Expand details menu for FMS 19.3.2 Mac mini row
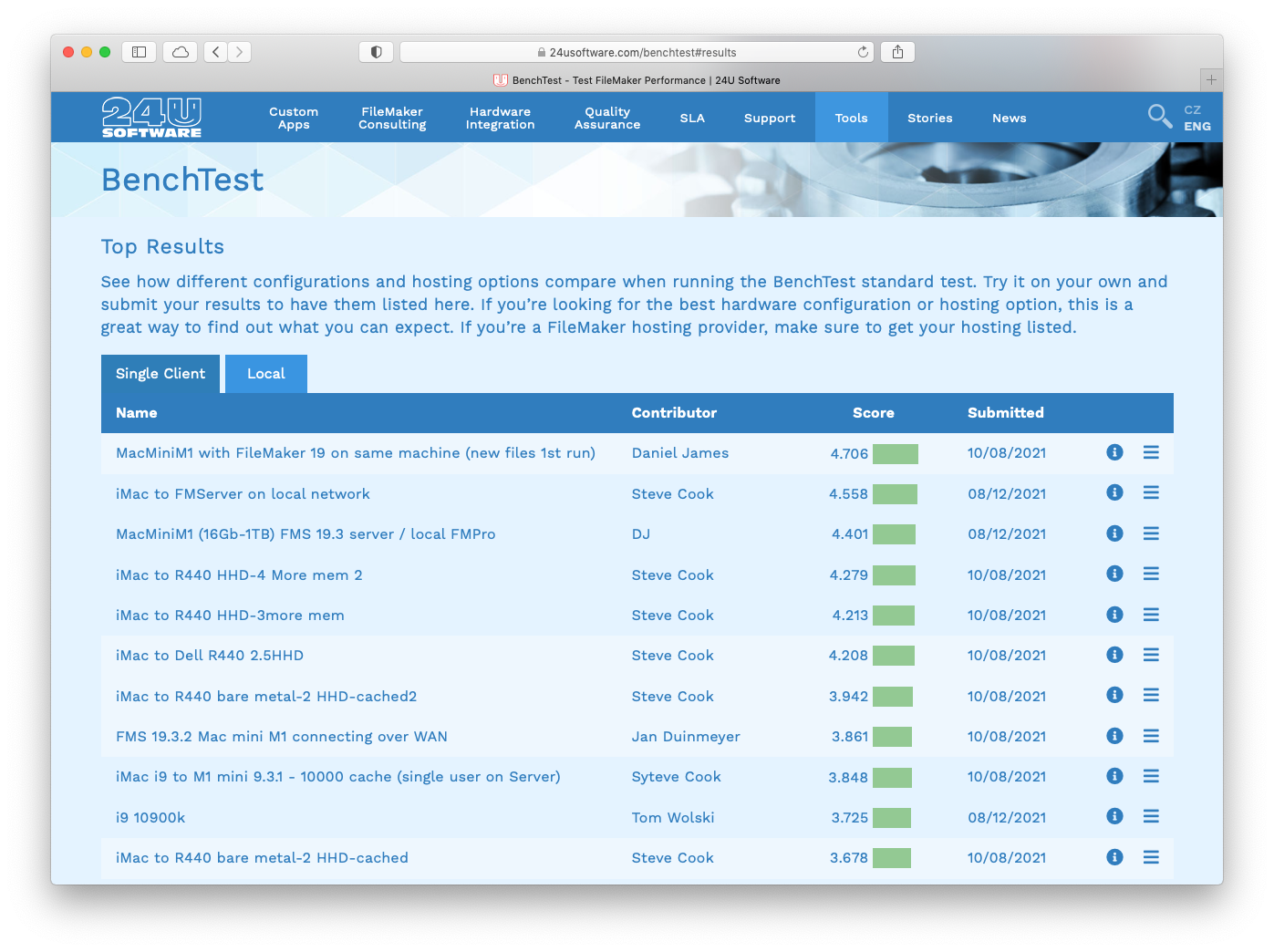The width and height of the screenshot is (1274, 952). [1151, 736]
